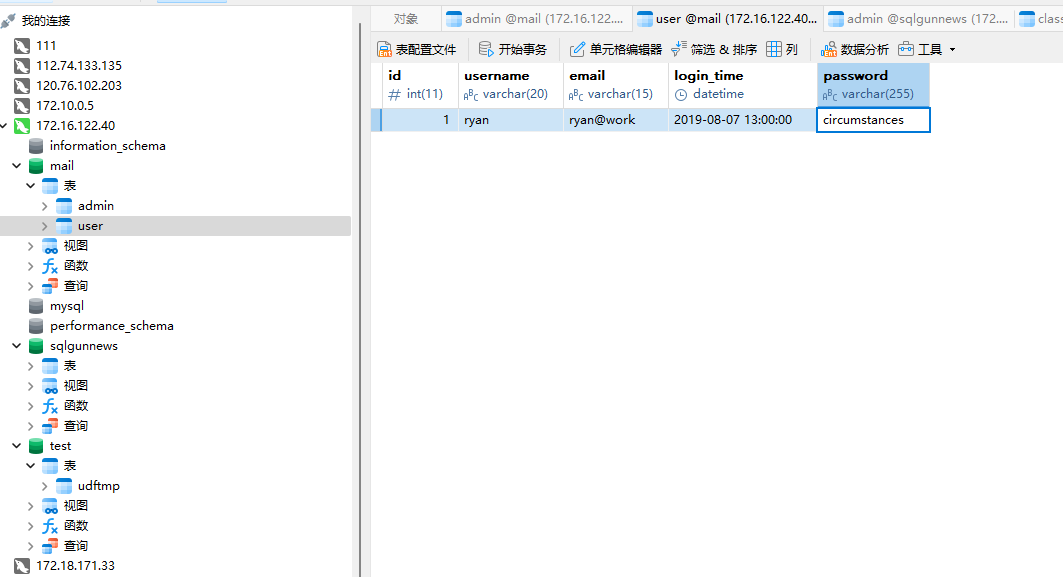
Task: Click the performance_schema database icon
Action: (x=36, y=325)
